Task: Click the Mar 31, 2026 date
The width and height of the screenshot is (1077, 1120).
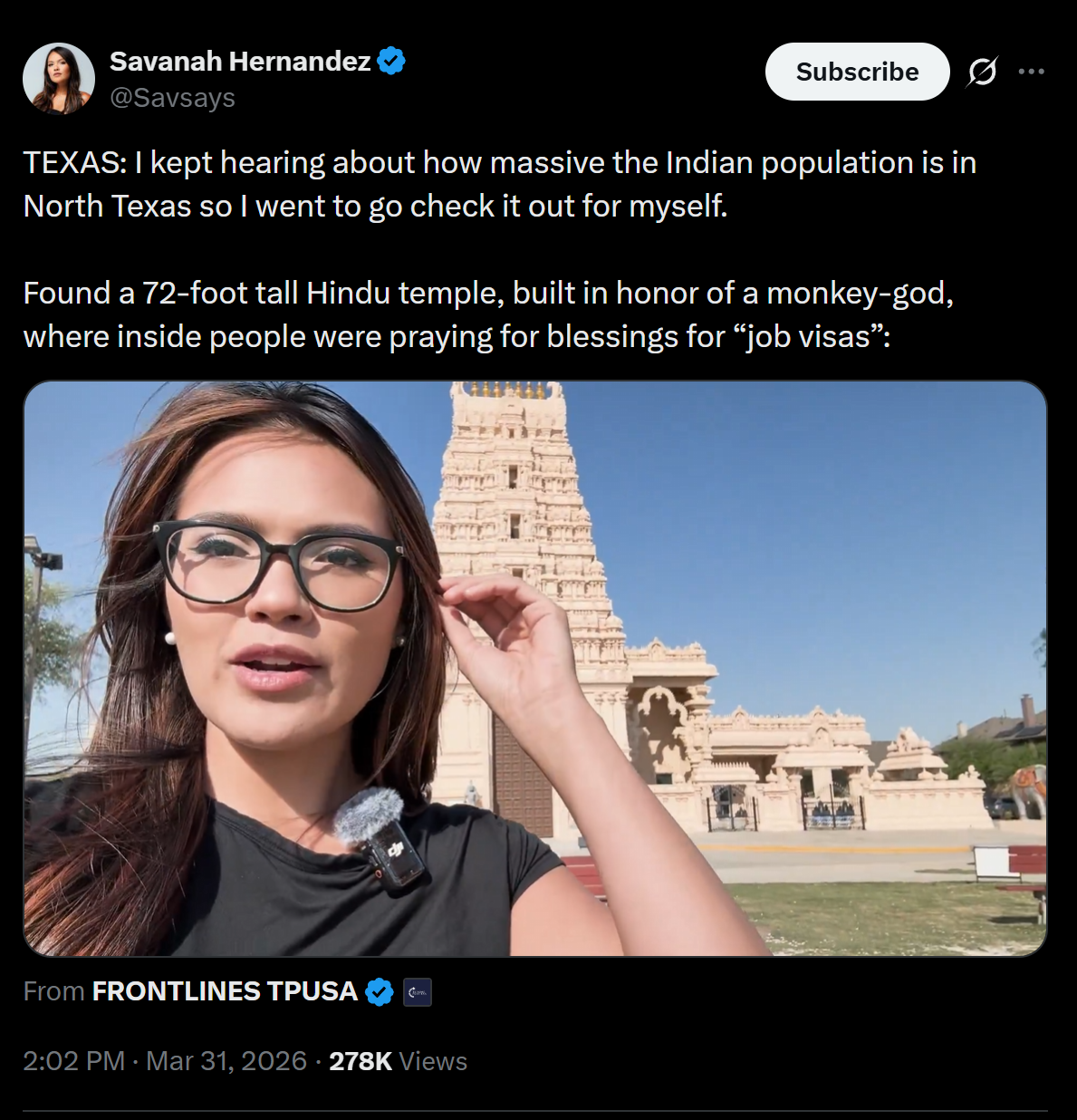Action: tap(226, 1061)
